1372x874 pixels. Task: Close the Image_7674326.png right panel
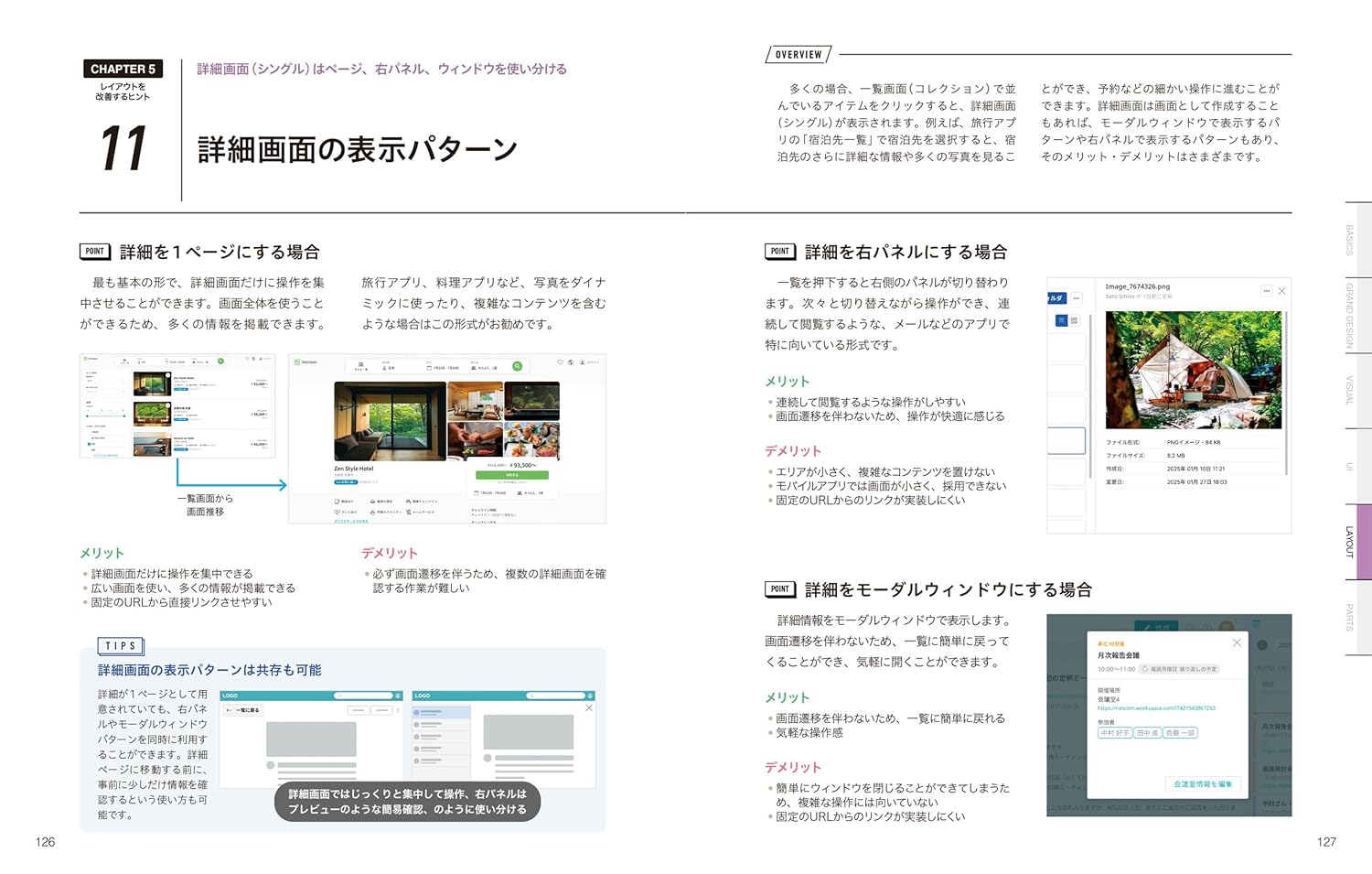[x=1282, y=291]
